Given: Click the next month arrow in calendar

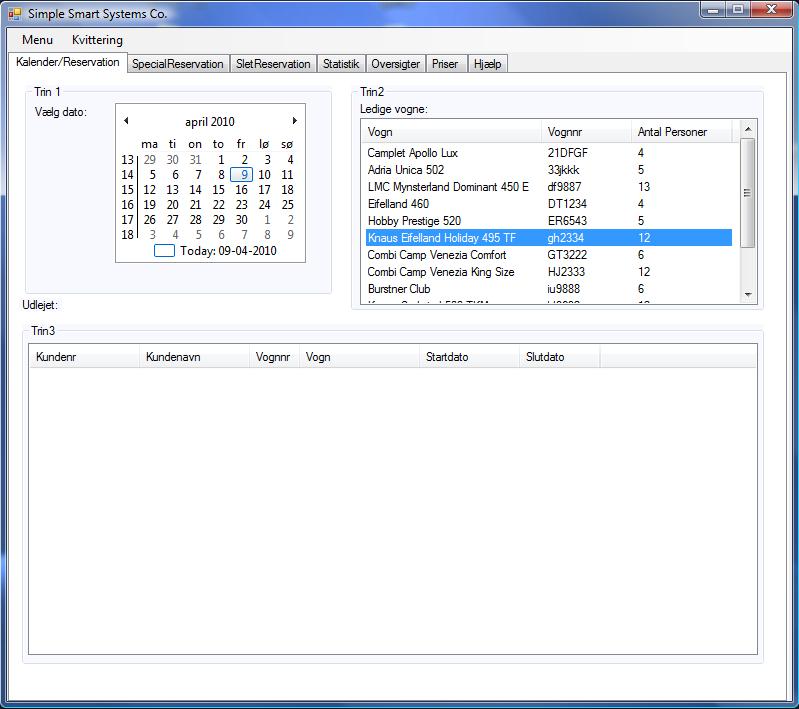Looking at the screenshot, I should [294, 121].
